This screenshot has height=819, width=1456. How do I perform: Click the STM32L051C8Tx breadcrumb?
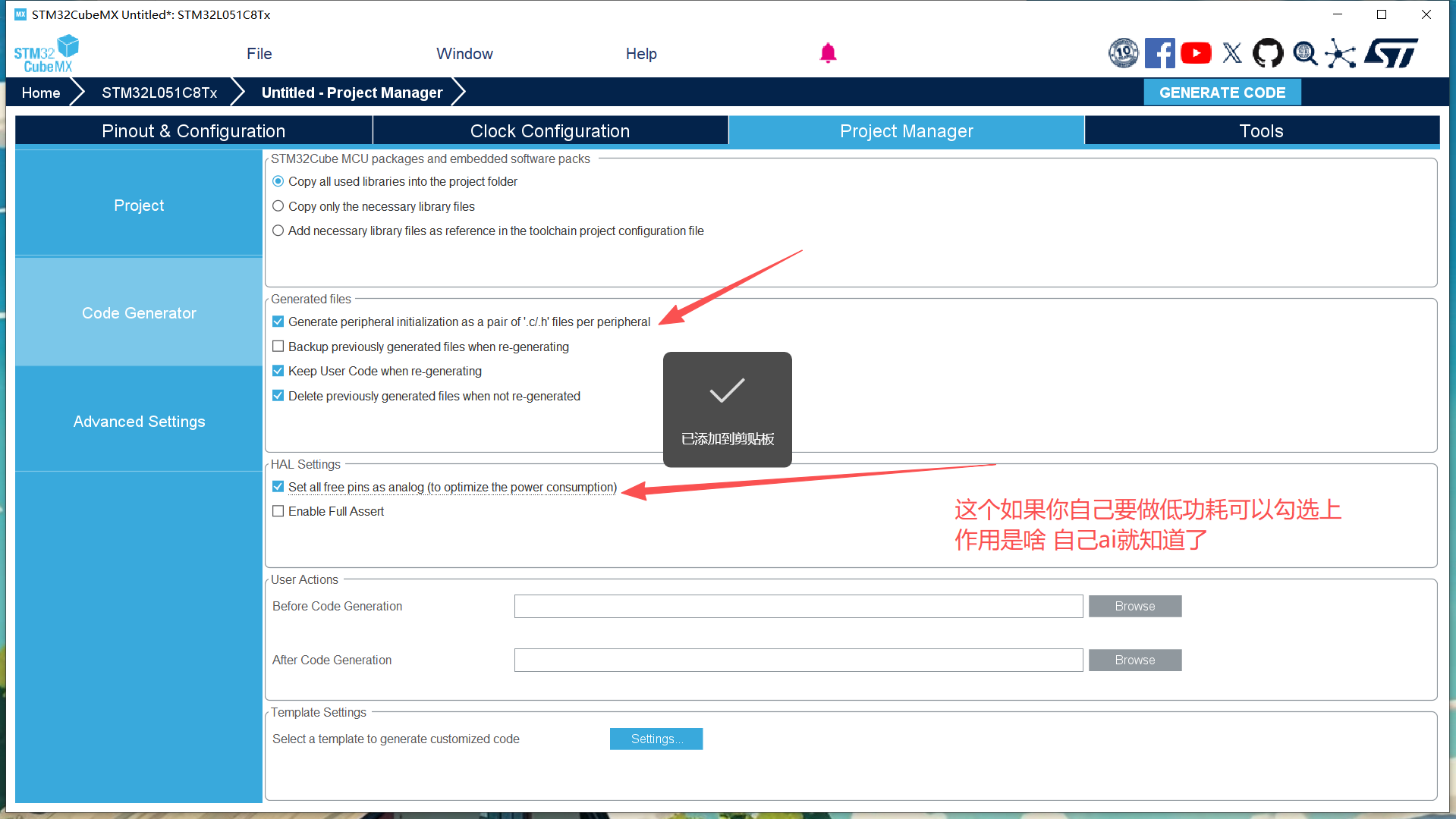[x=159, y=93]
